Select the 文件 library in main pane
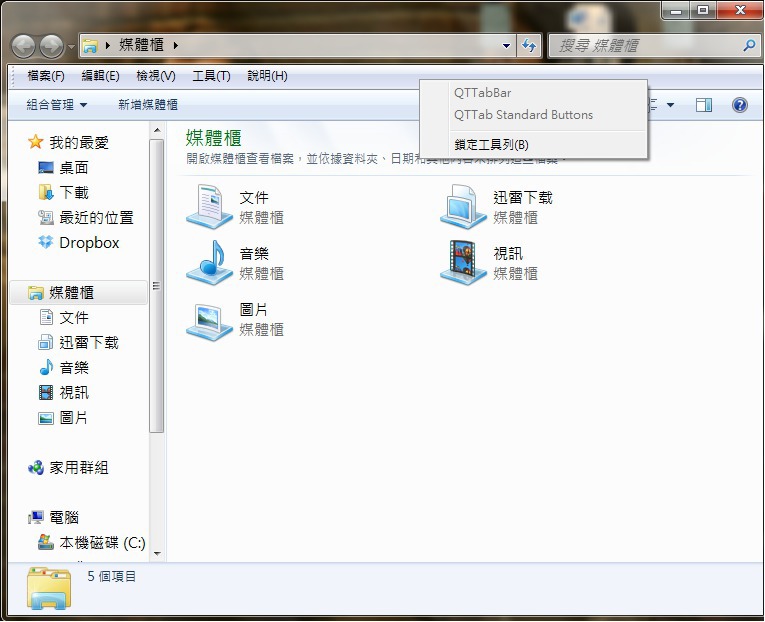Viewport: 765px width, 622px height. pyautogui.click(x=235, y=207)
